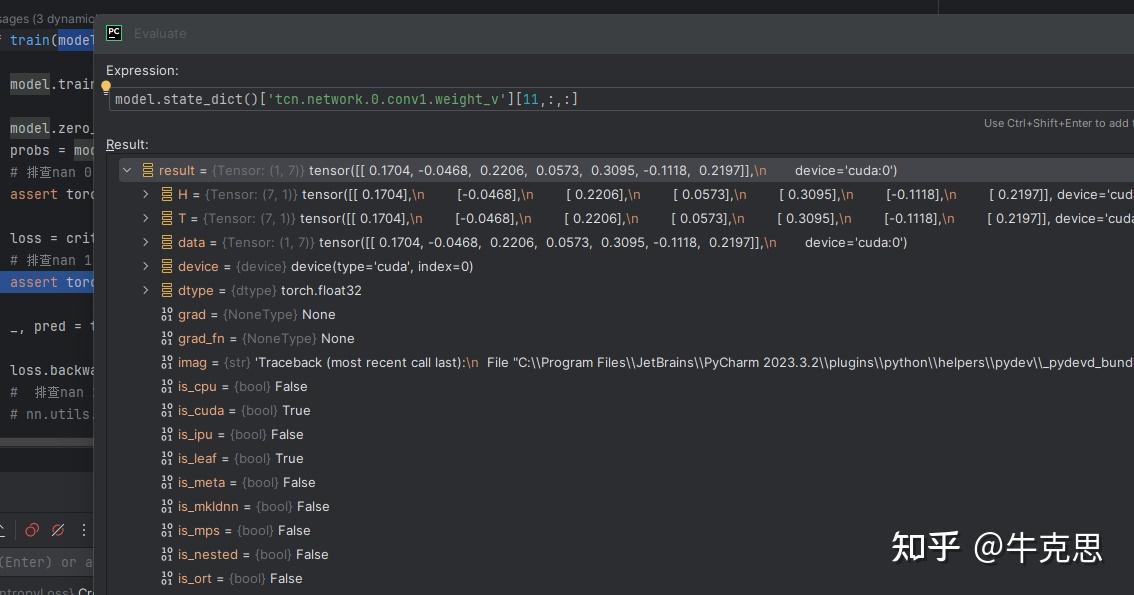Click the View Breakpoints double-circle icon
The width and height of the screenshot is (1134, 595).
(x=32, y=530)
